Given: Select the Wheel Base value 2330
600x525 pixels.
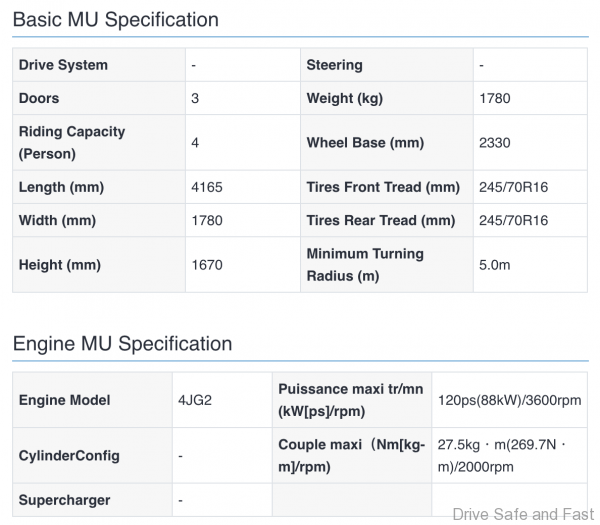Looking at the screenshot, I should [x=495, y=143].
